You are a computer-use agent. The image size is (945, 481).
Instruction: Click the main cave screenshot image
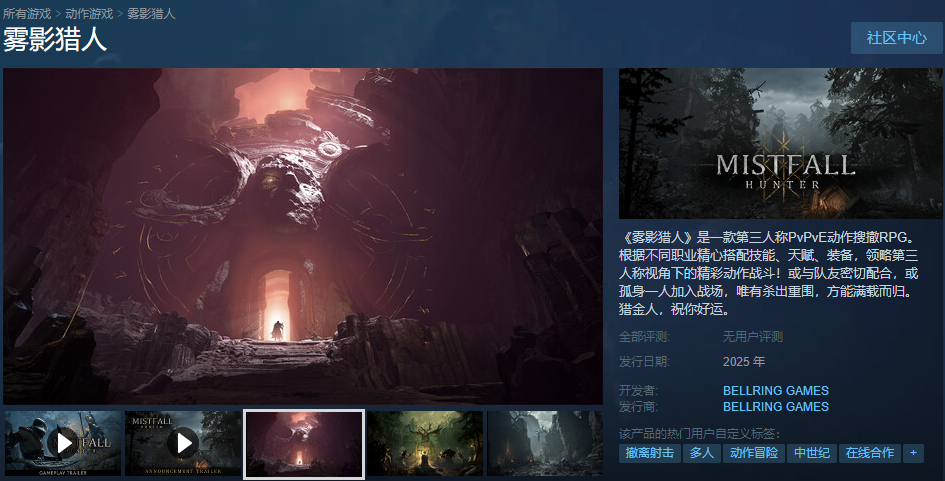click(303, 236)
